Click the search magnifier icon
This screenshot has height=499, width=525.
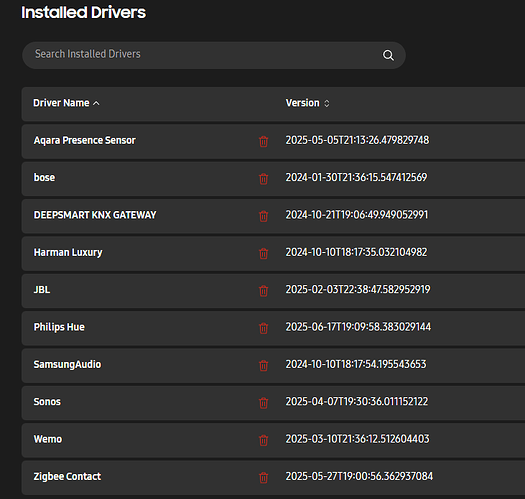coord(388,55)
